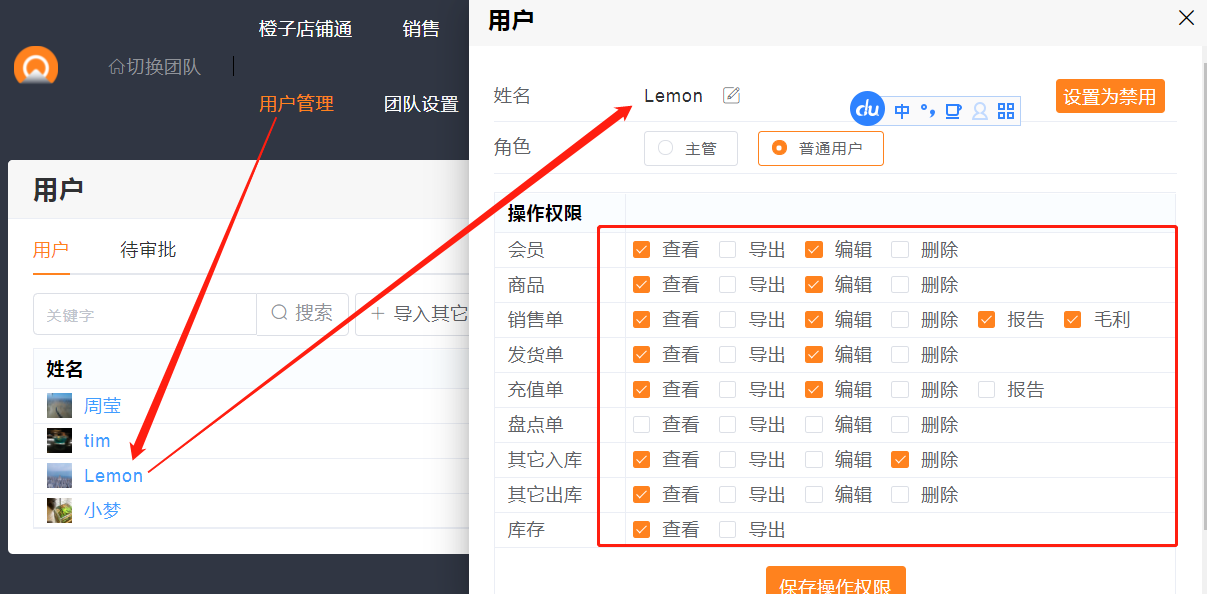The height and width of the screenshot is (594, 1207).
Task: Open the 销售 top navigation menu
Action: pyautogui.click(x=421, y=29)
